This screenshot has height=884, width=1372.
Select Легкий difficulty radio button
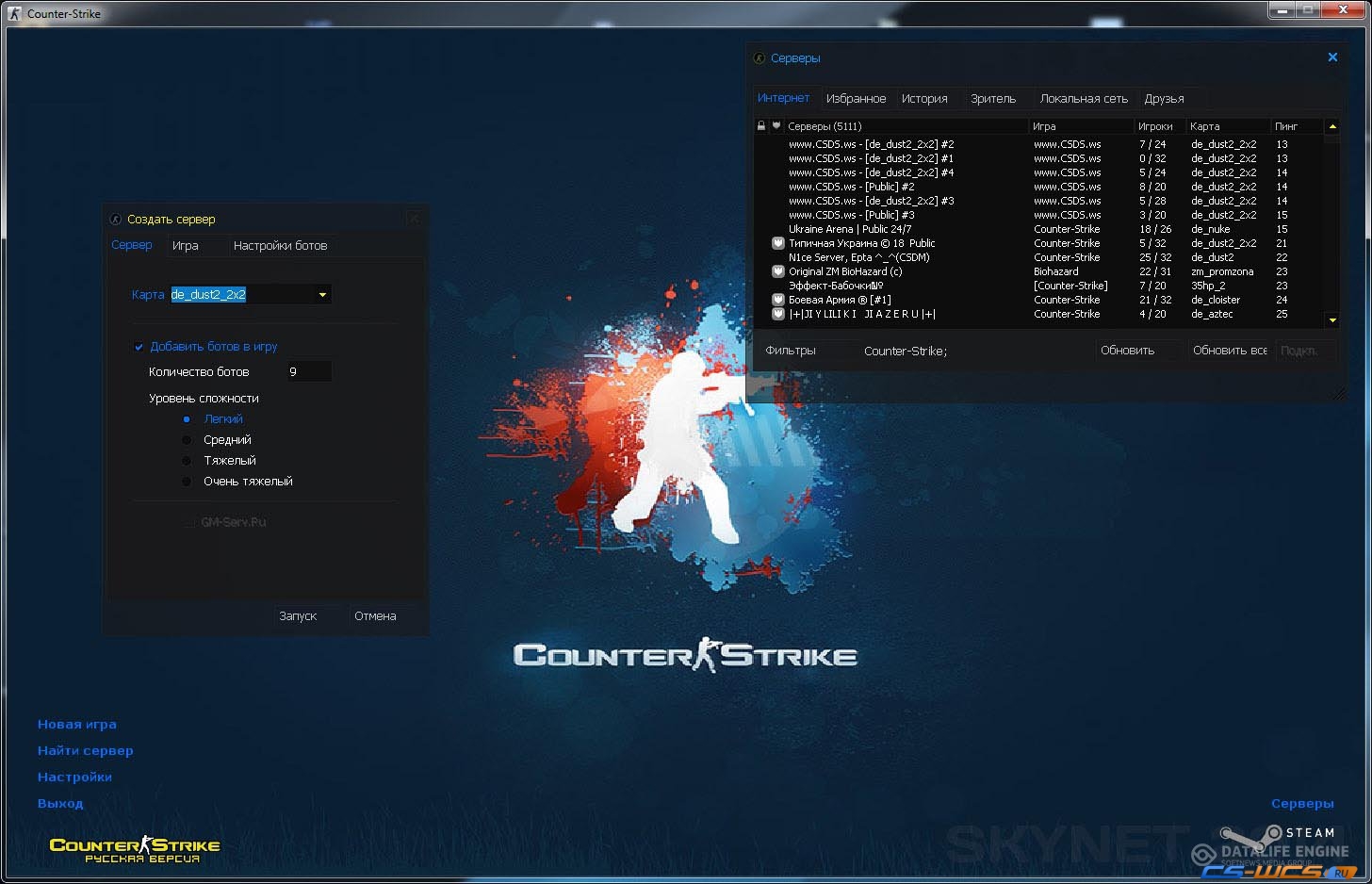click(x=187, y=419)
